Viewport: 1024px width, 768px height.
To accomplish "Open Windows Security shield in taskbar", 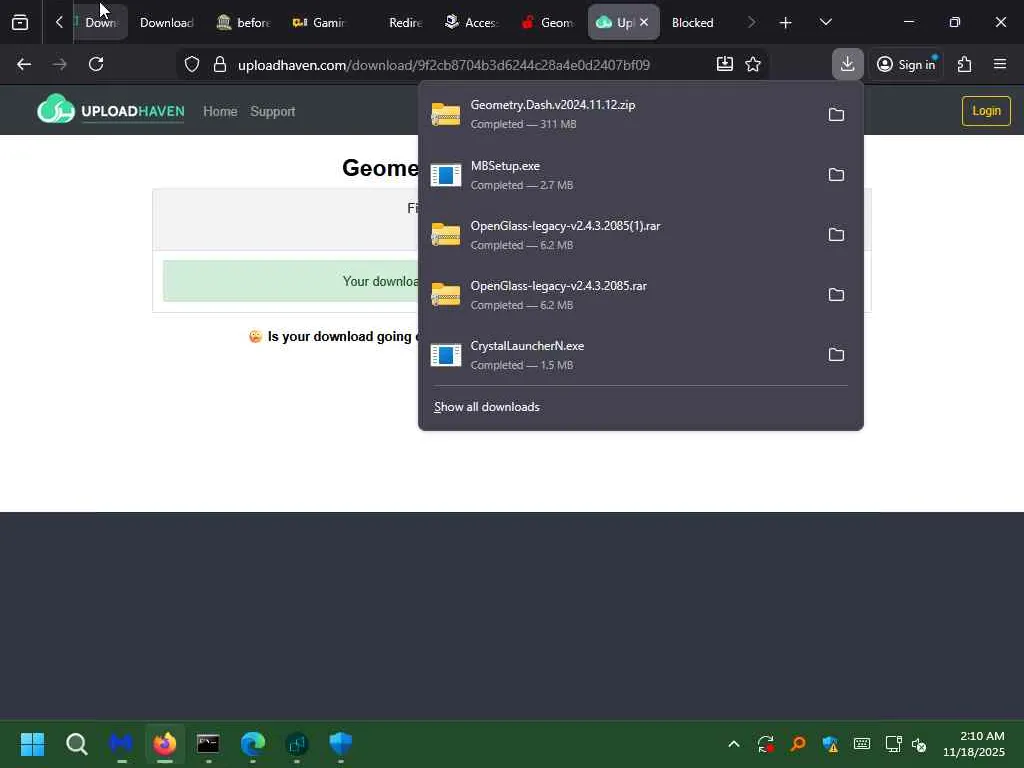I will pos(340,744).
